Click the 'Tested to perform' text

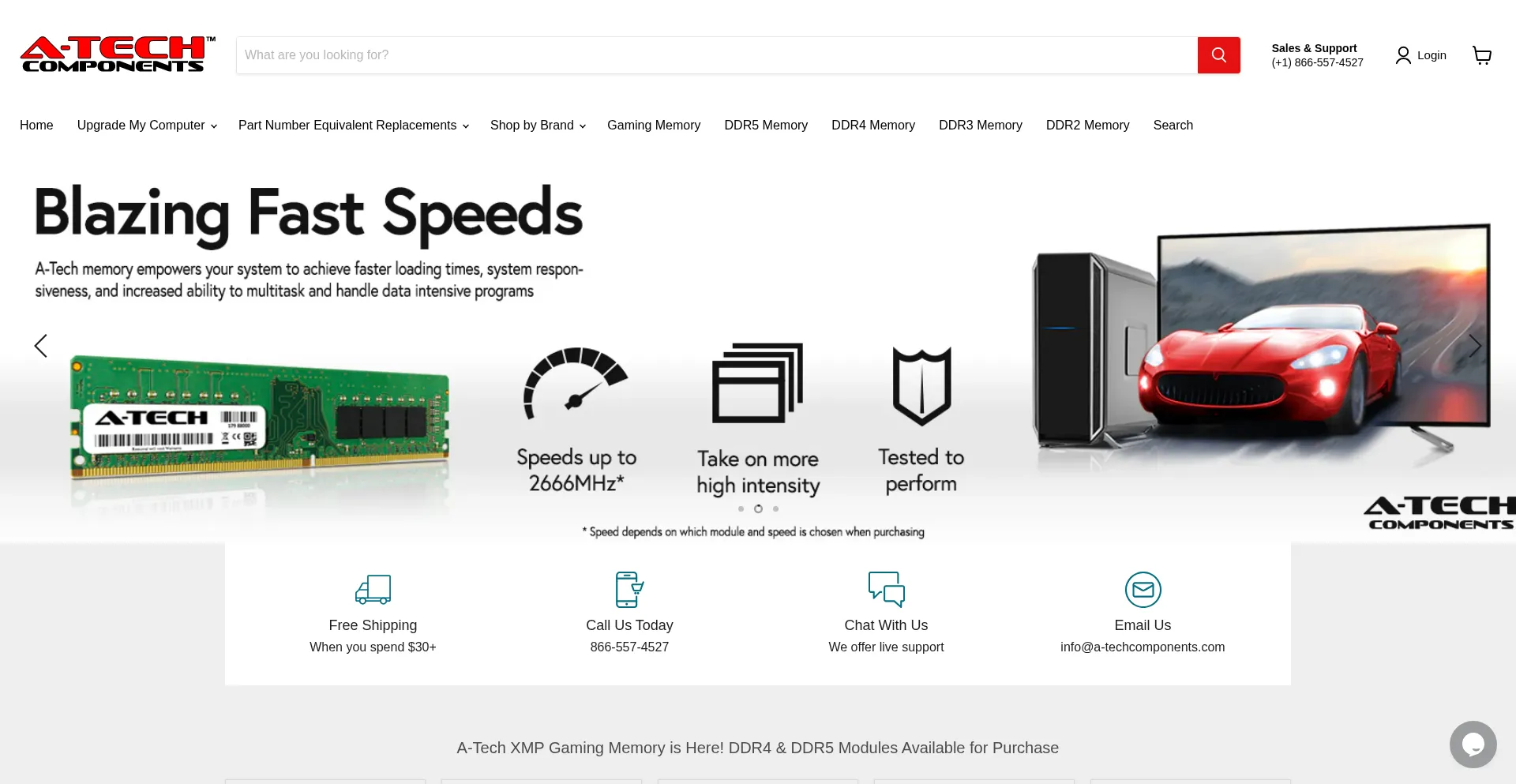click(x=921, y=471)
